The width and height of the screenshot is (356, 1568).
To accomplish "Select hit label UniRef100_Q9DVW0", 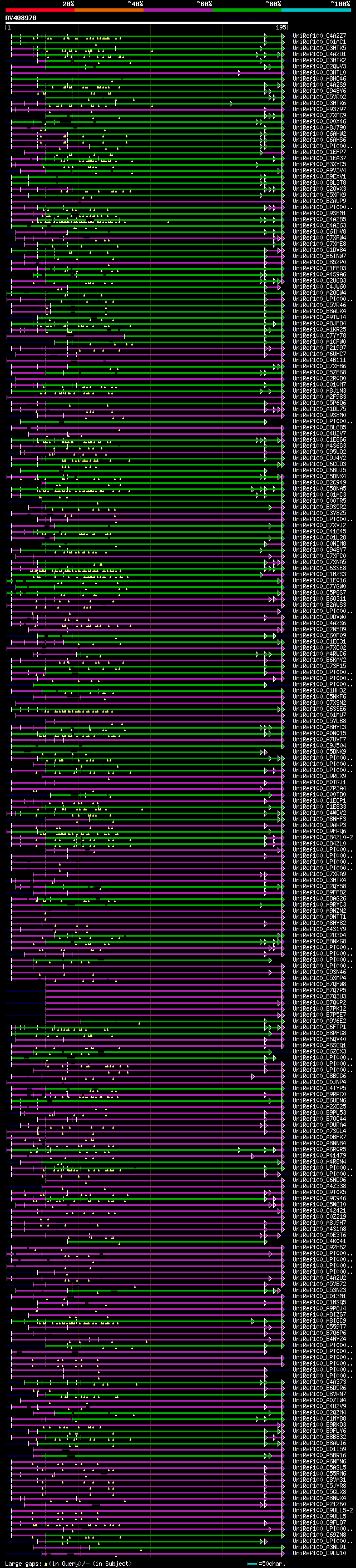I will (319, 617).
